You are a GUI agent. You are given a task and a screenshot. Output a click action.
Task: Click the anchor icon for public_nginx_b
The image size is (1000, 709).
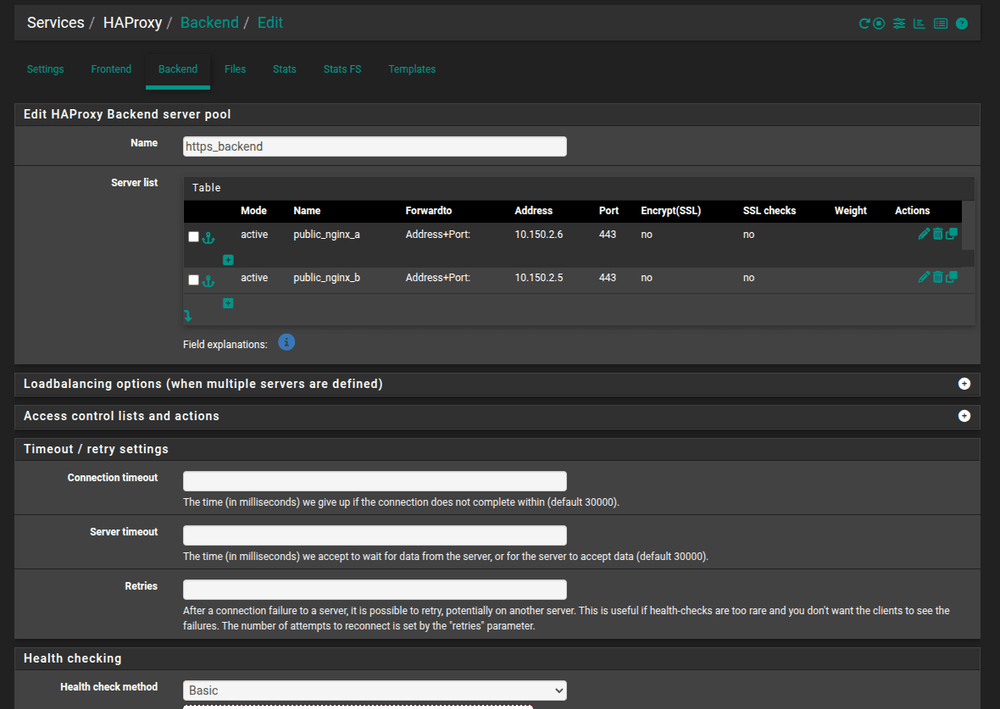coord(208,281)
